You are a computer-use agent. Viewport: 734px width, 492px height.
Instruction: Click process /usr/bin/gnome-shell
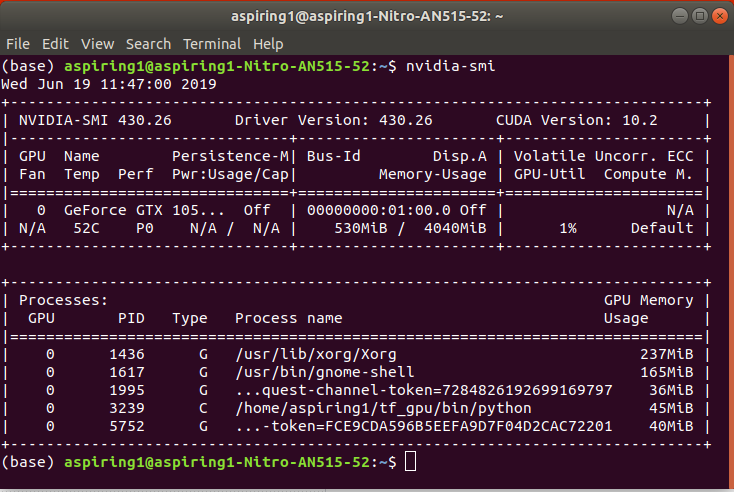(325, 373)
